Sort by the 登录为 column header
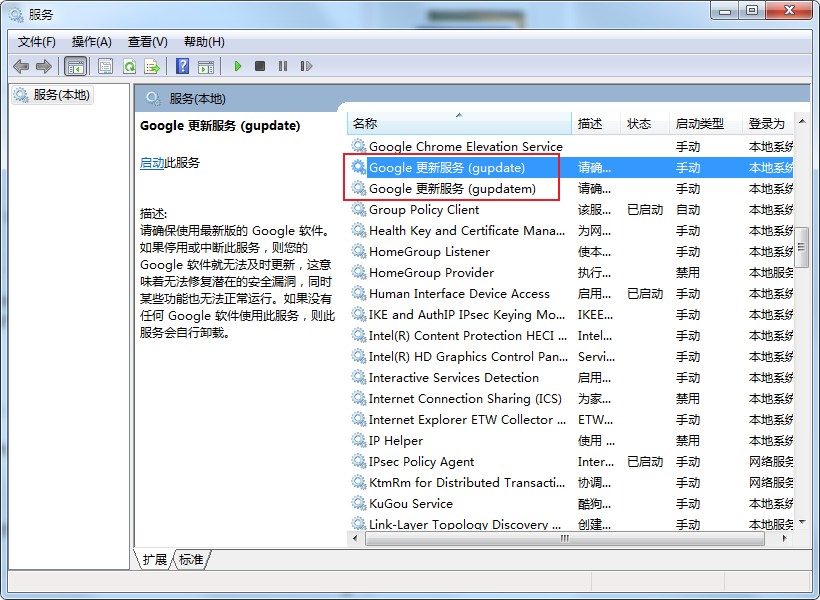This screenshot has height=600, width=820. click(768, 124)
